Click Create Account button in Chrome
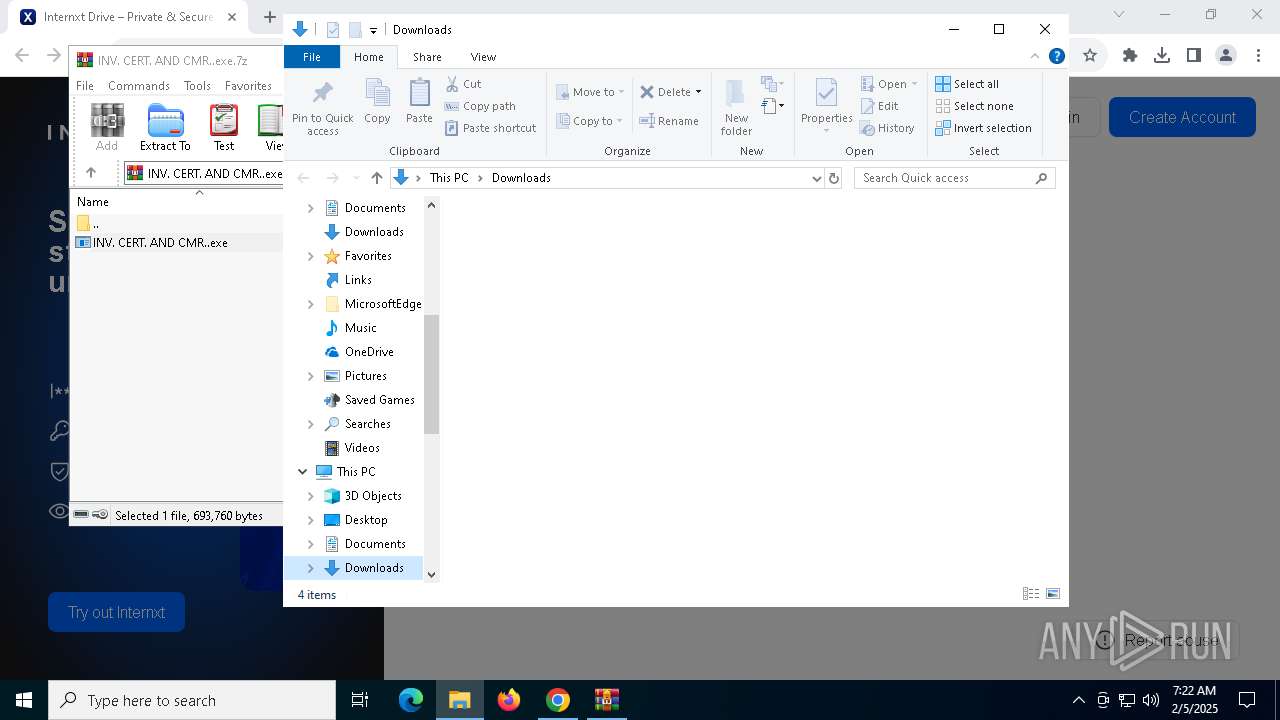The height and width of the screenshot is (720, 1280). (x=1182, y=117)
